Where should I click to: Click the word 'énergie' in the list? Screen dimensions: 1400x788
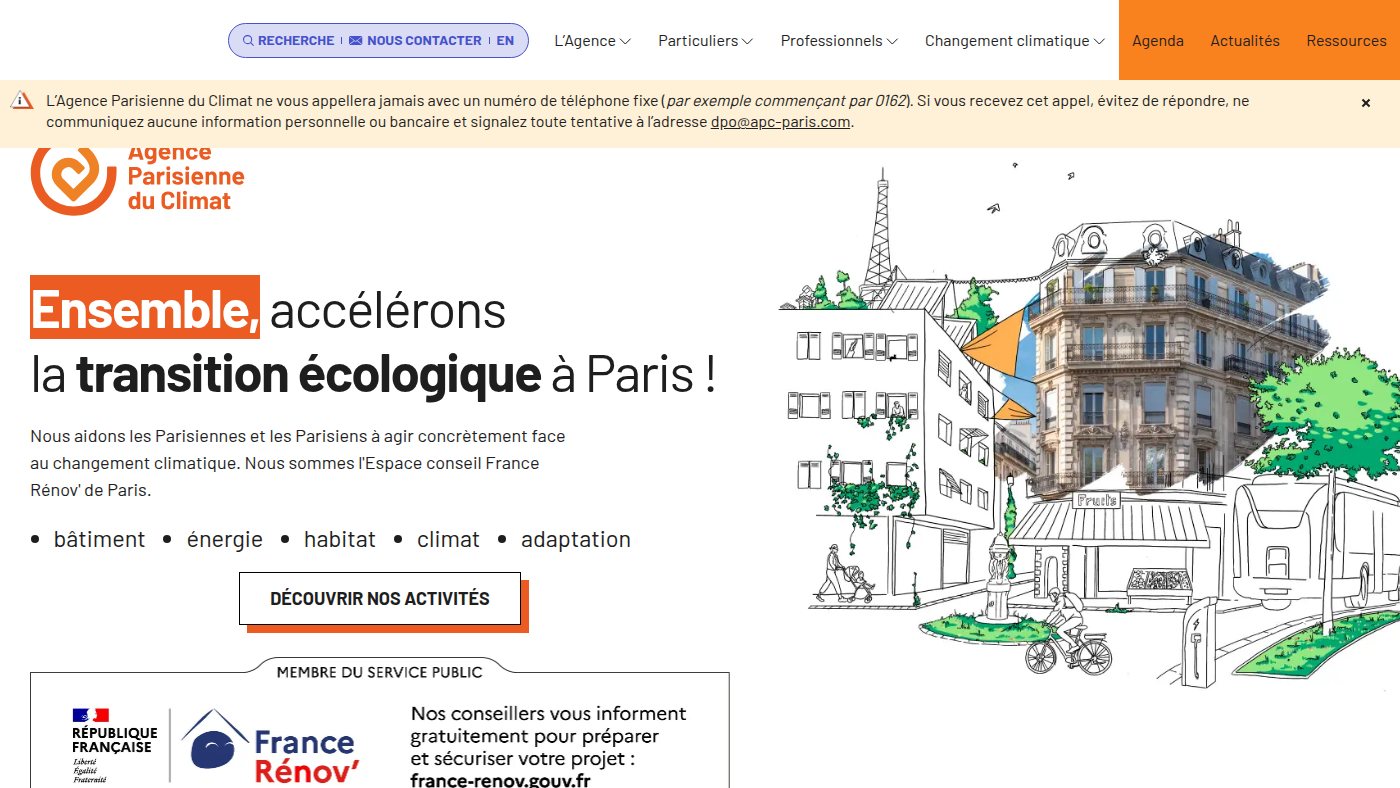pos(225,540)
